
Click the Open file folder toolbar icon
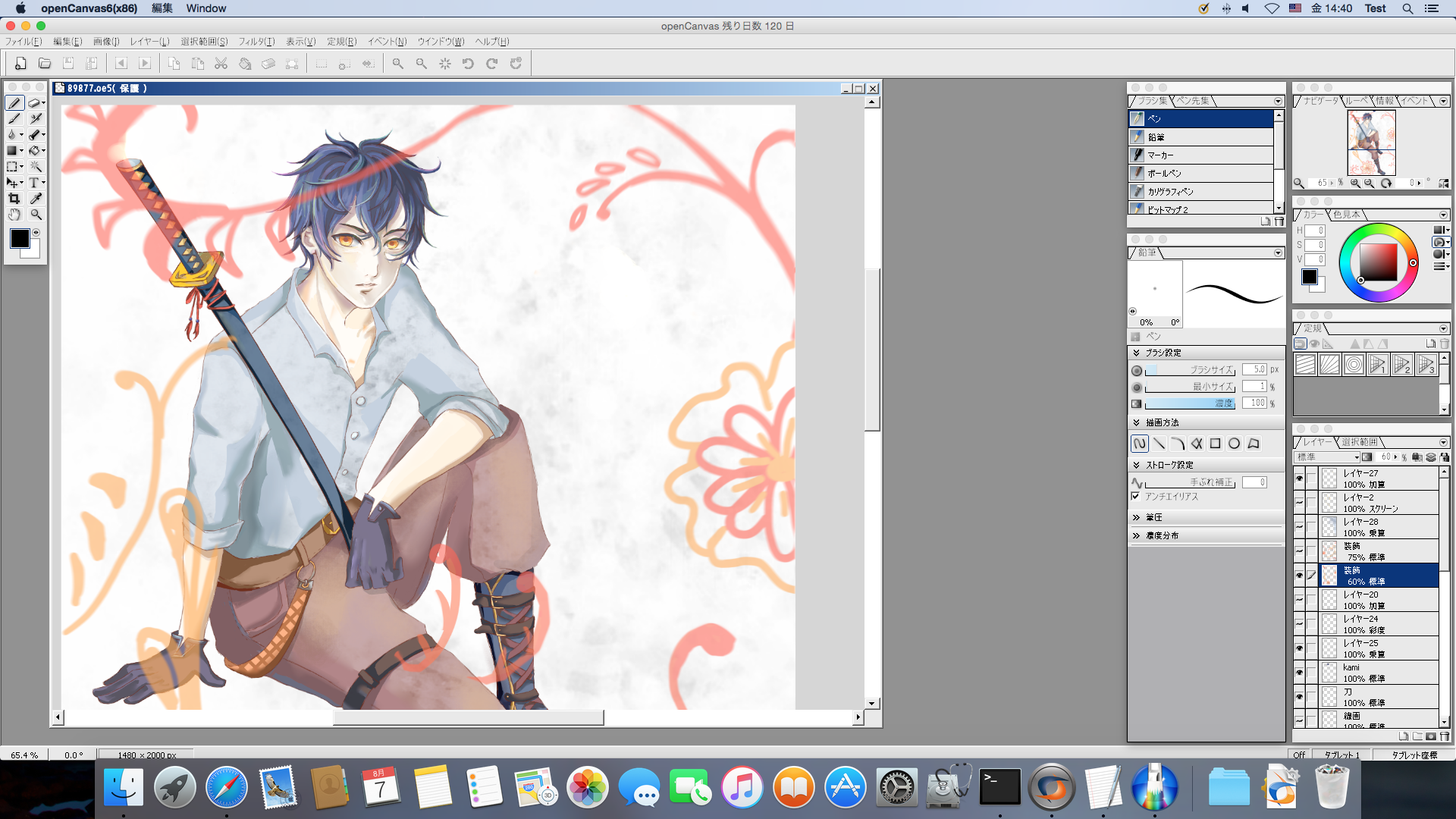pyautogui.click(x=45, y=64)
